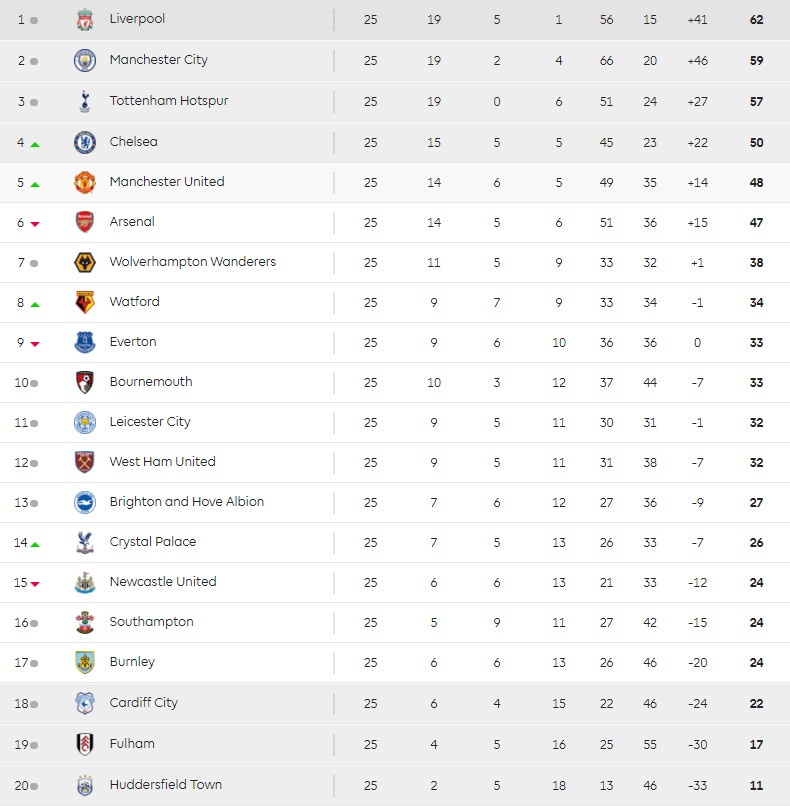Viewport: 790px width, 806px height.
Task: Click the Arsenal cannon crest
Action: click(85, 221)
